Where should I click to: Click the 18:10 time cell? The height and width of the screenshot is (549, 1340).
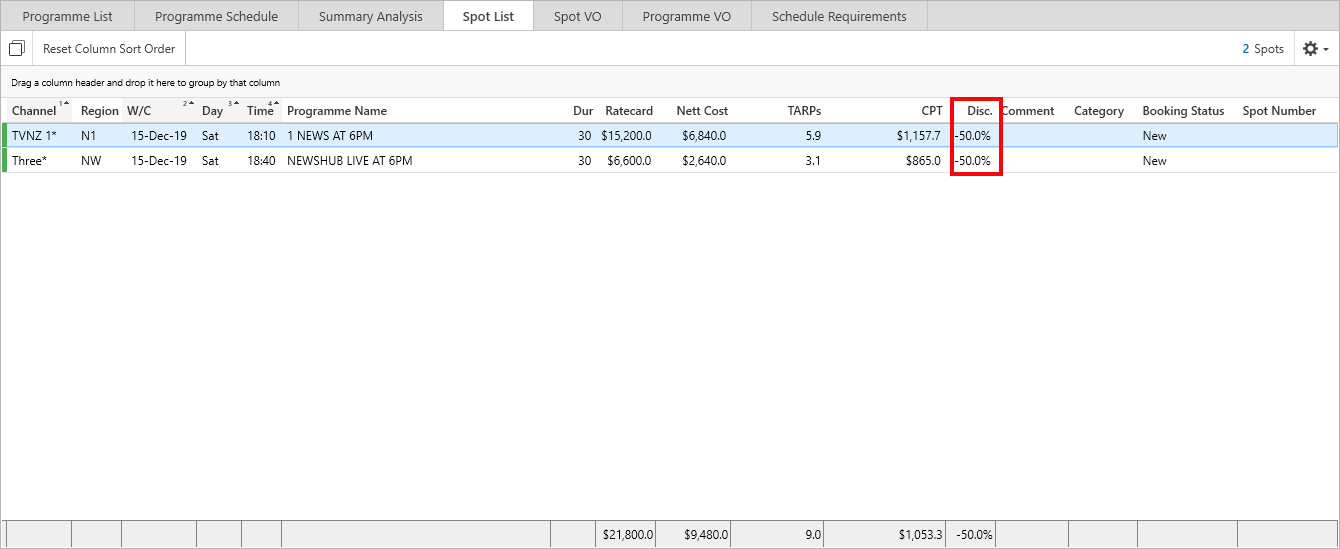[x=261, y=136]
